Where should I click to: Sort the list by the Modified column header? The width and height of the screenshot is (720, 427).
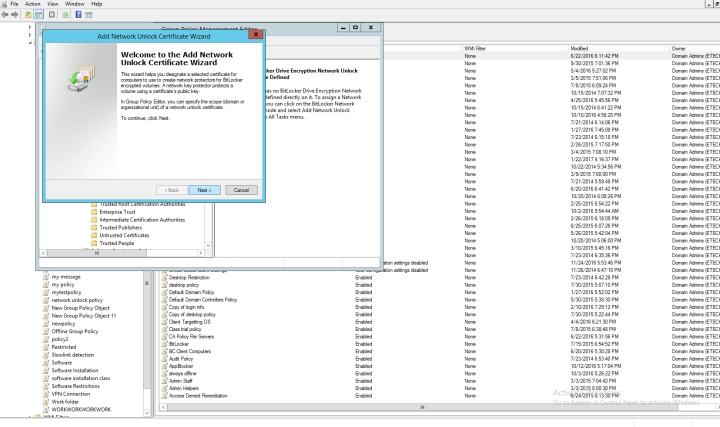tap(619, 48)
